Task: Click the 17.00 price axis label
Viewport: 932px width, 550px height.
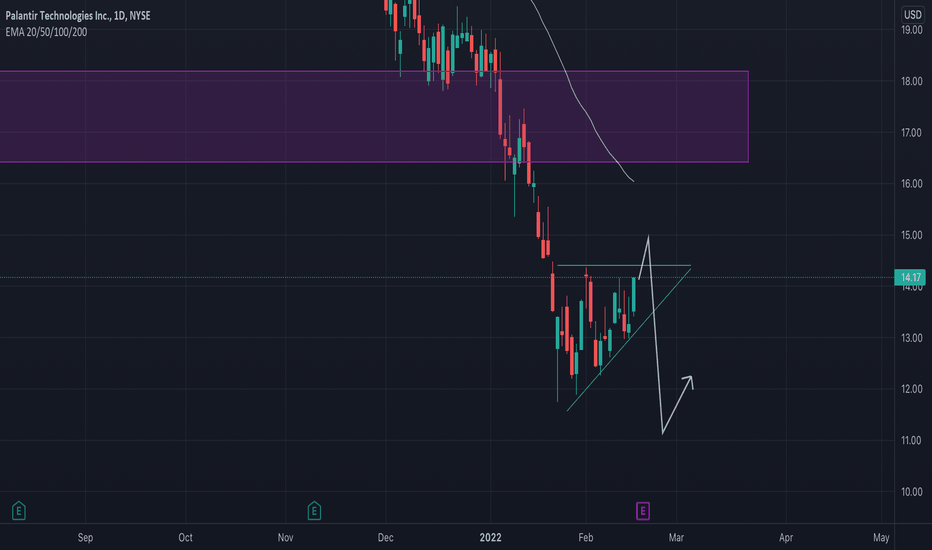Action: (912, 133)
